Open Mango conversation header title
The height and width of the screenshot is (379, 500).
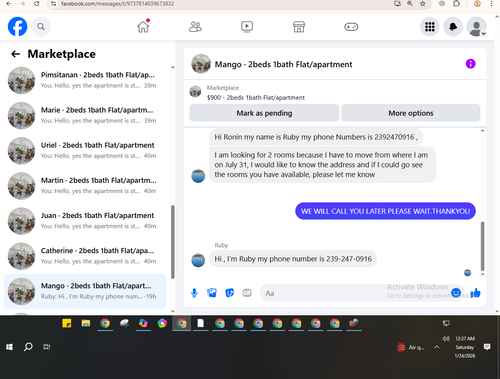[283, 64]
